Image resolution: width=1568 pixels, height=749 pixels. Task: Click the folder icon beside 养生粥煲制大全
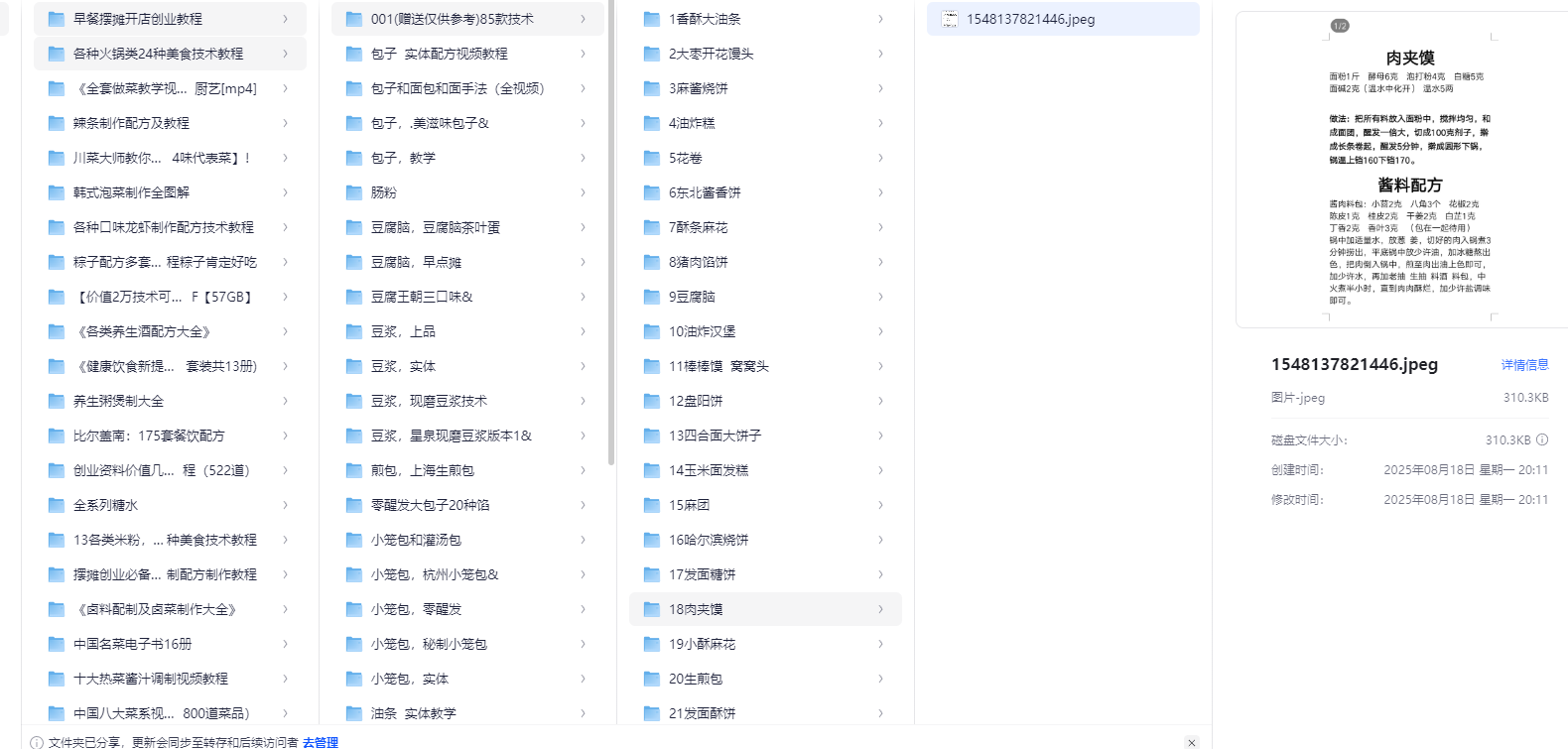tap(57, 401)
